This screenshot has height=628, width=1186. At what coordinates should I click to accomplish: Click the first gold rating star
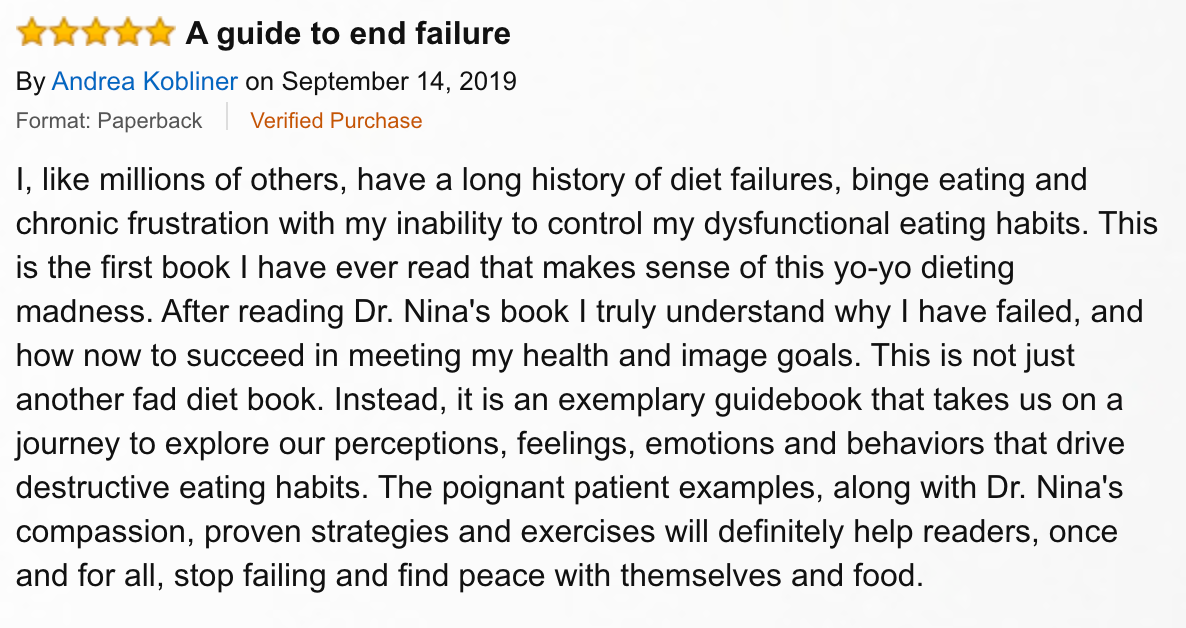[x=31, y=33]
